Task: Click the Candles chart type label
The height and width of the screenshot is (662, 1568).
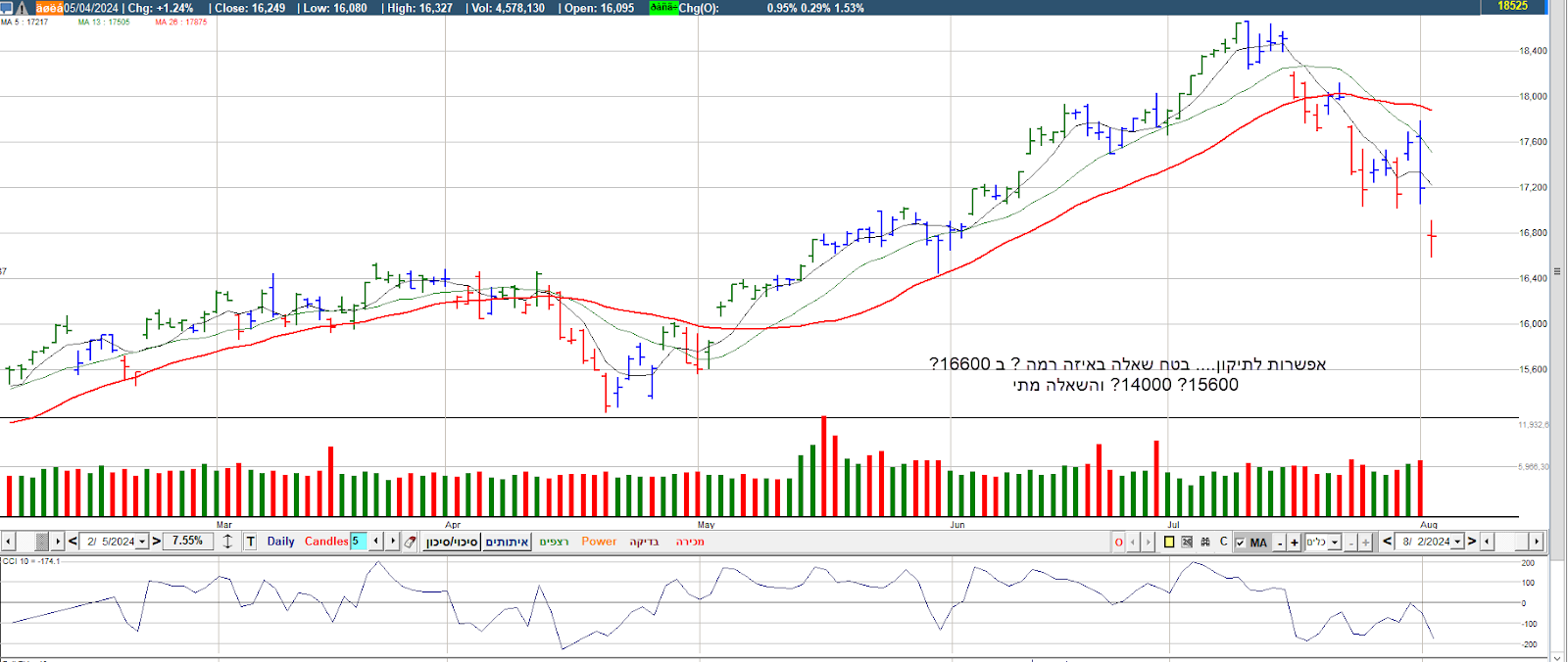Action: tap(326, 542)
